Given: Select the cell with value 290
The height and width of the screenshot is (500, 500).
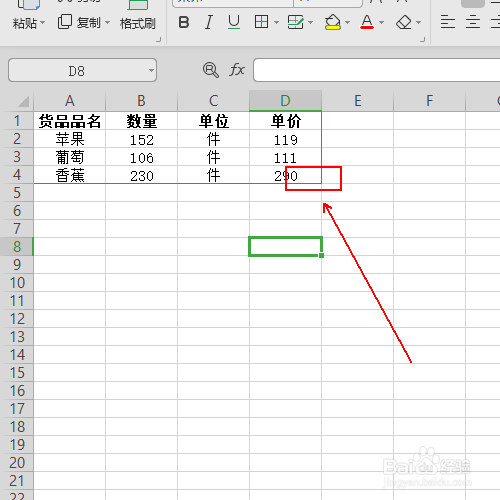Looking at the screenshot, I should point(285,175).
